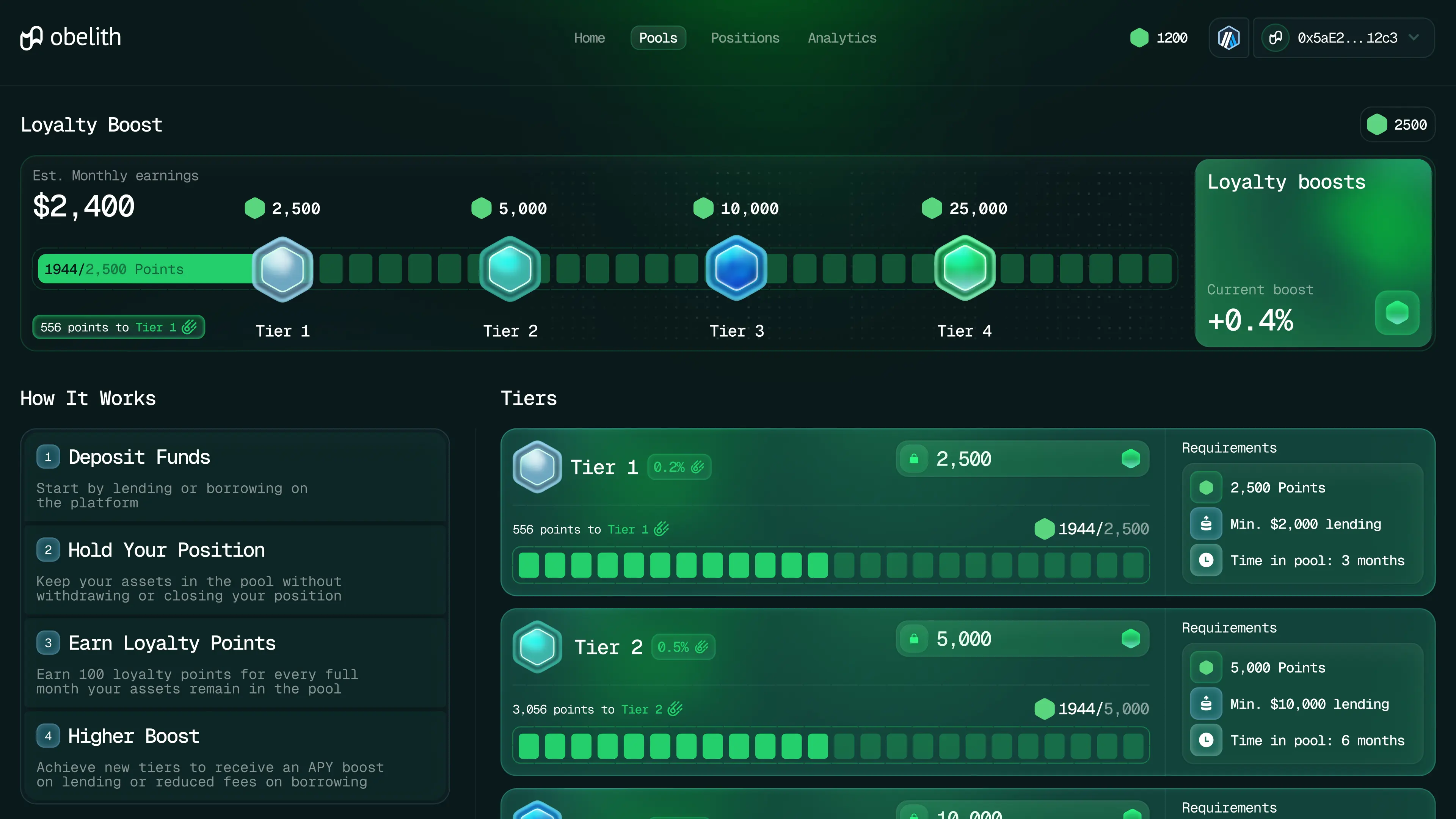Open step 1 Deposit Funds
Viewport: 1456px width, 819px height.
coord(235,477)
